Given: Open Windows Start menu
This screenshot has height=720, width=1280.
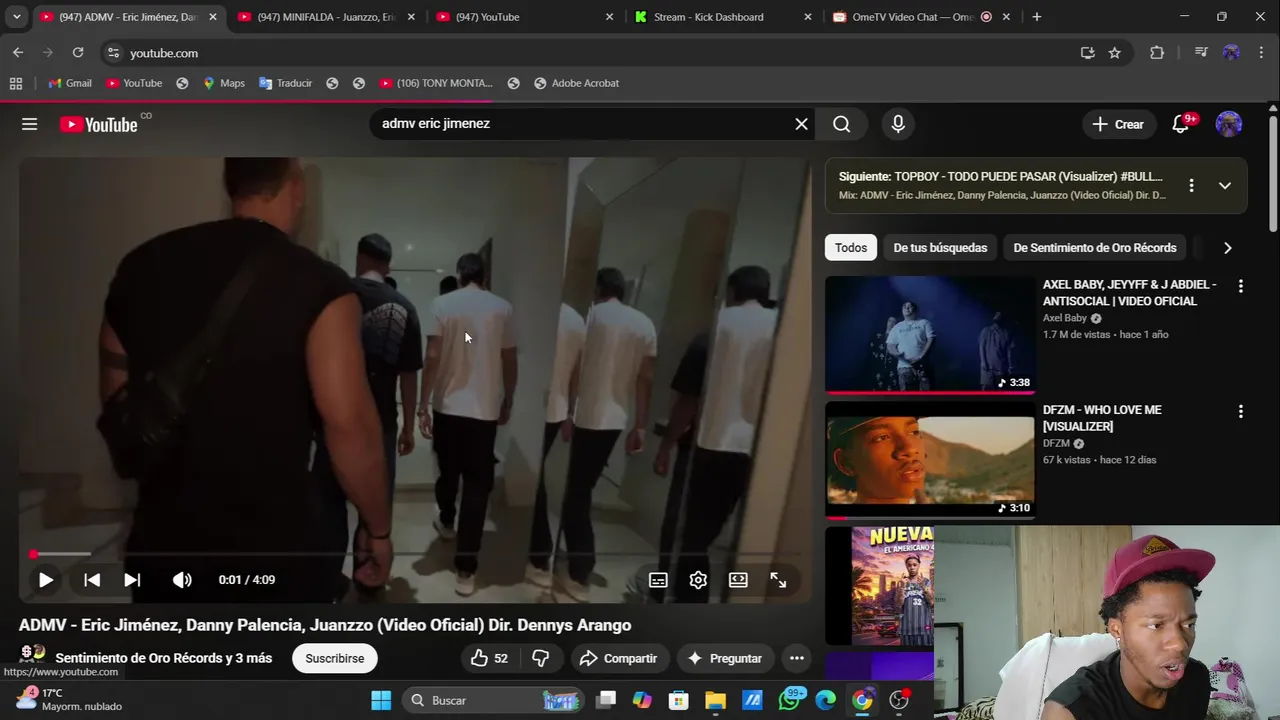Looking at the screenshot, I should tap(381, 700).
